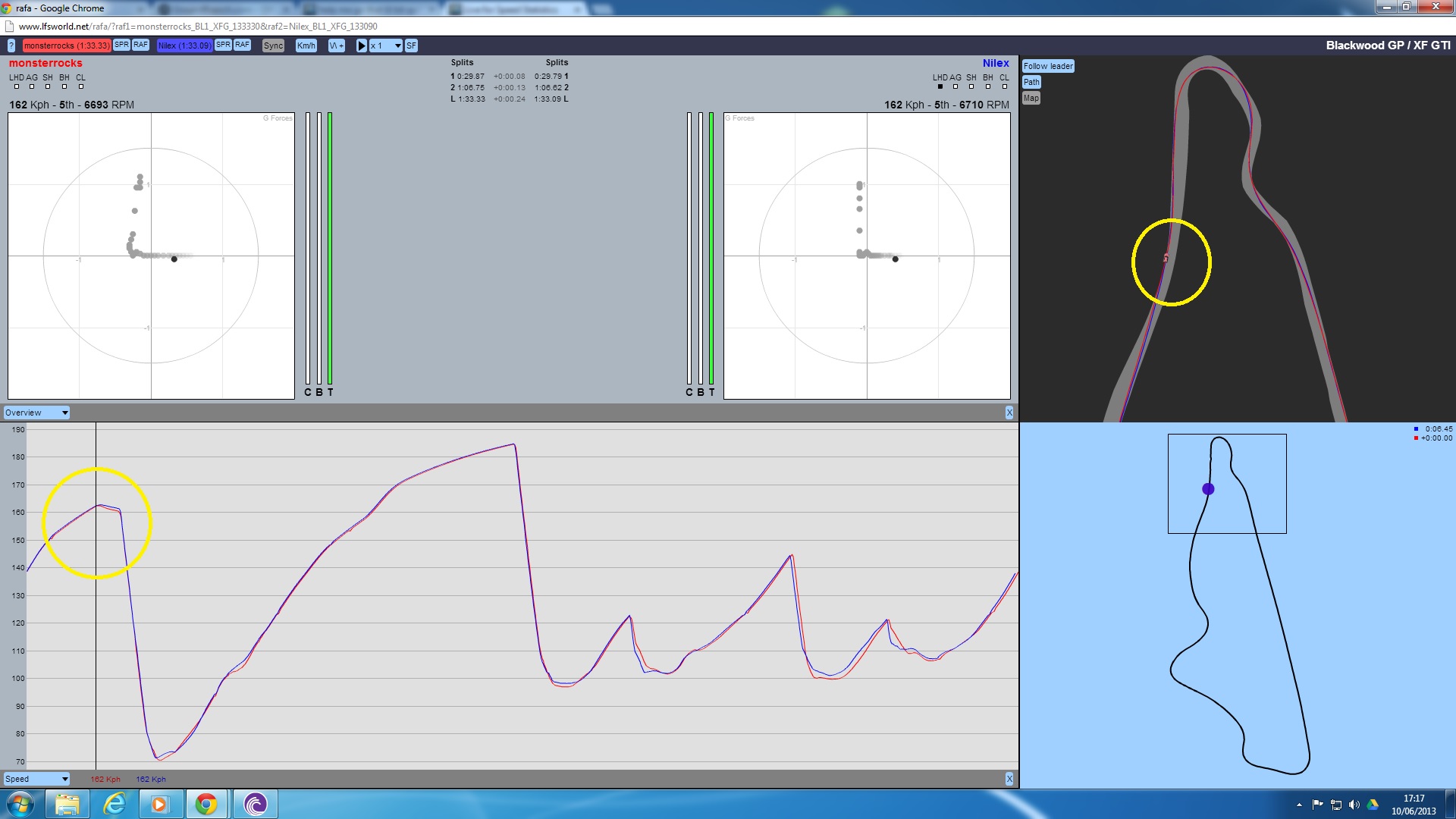
Task: Open the Overview graph type dropdown
Action: click(x=36, y=413)
